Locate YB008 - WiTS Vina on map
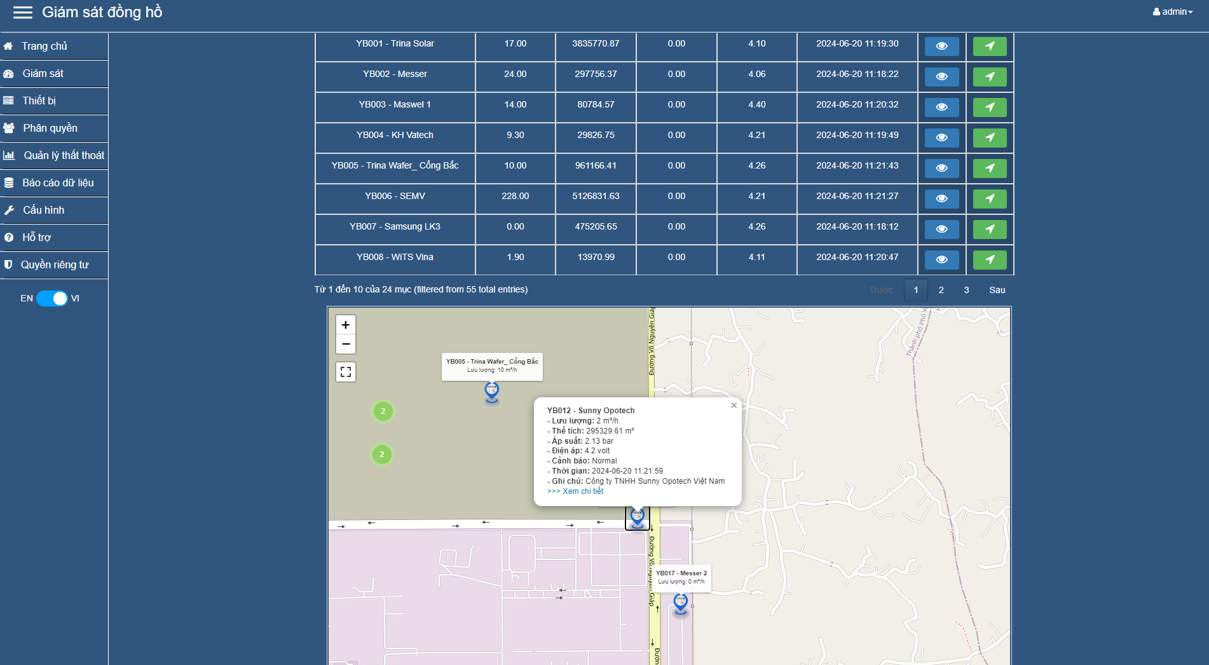This screenshot has width=1209, height=665. pyautogui.click(x=989, y=260)
